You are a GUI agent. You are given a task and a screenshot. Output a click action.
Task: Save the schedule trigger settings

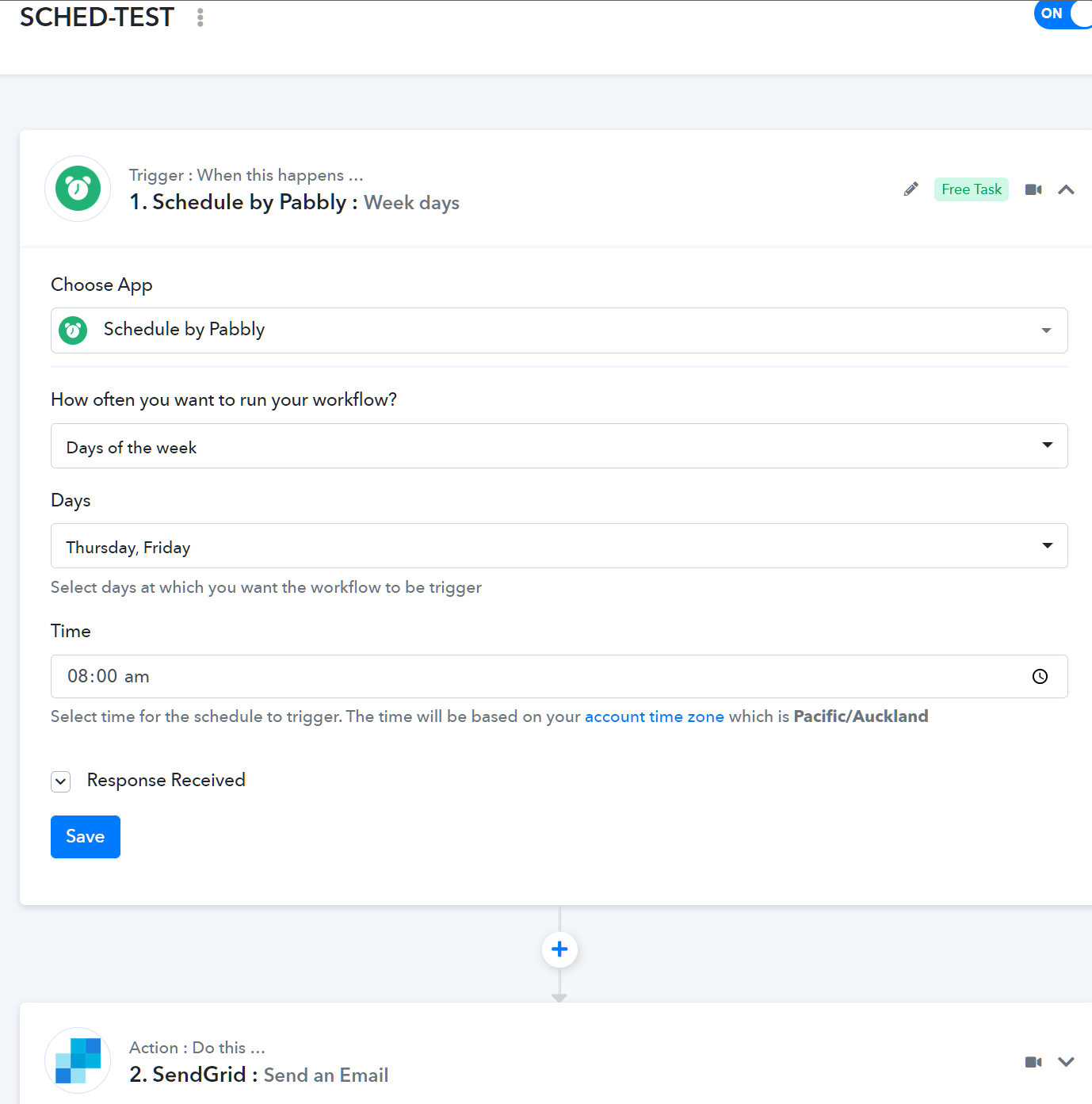[86, 837]
